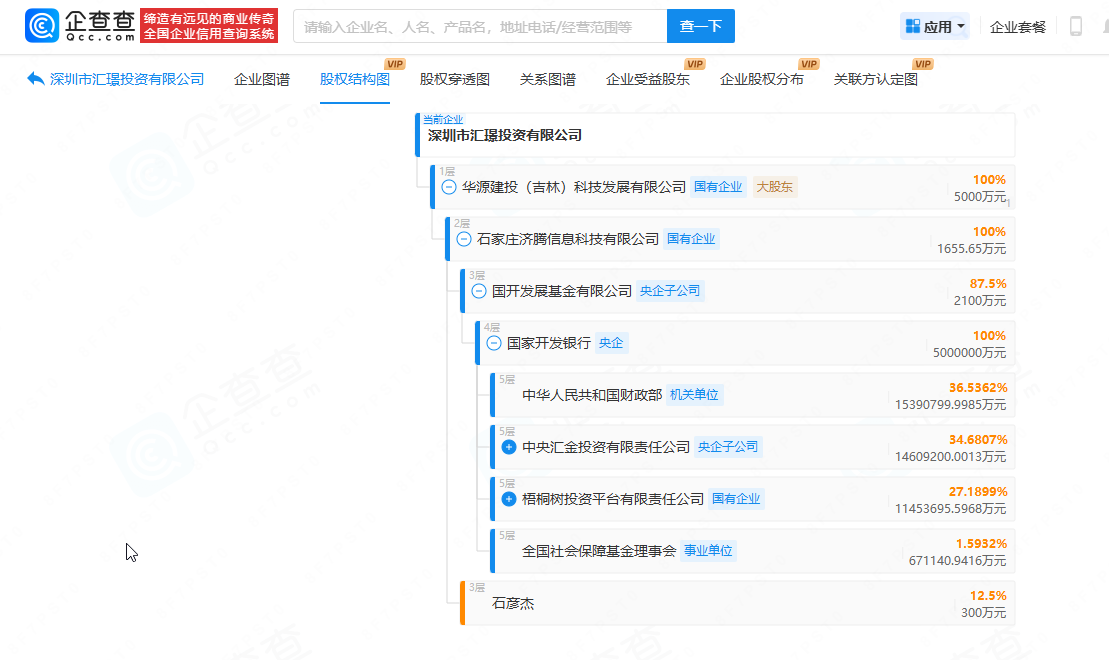
Task: Open the 应用 dropdown menu
Action: (x=935, y=26)
